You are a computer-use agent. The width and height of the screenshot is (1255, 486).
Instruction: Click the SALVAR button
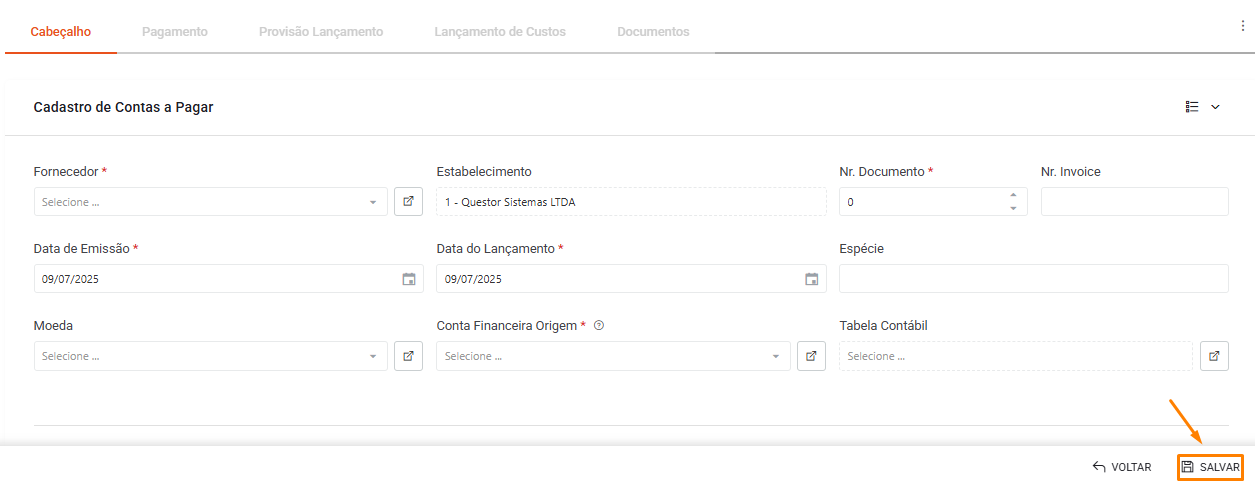[1210, 467]
